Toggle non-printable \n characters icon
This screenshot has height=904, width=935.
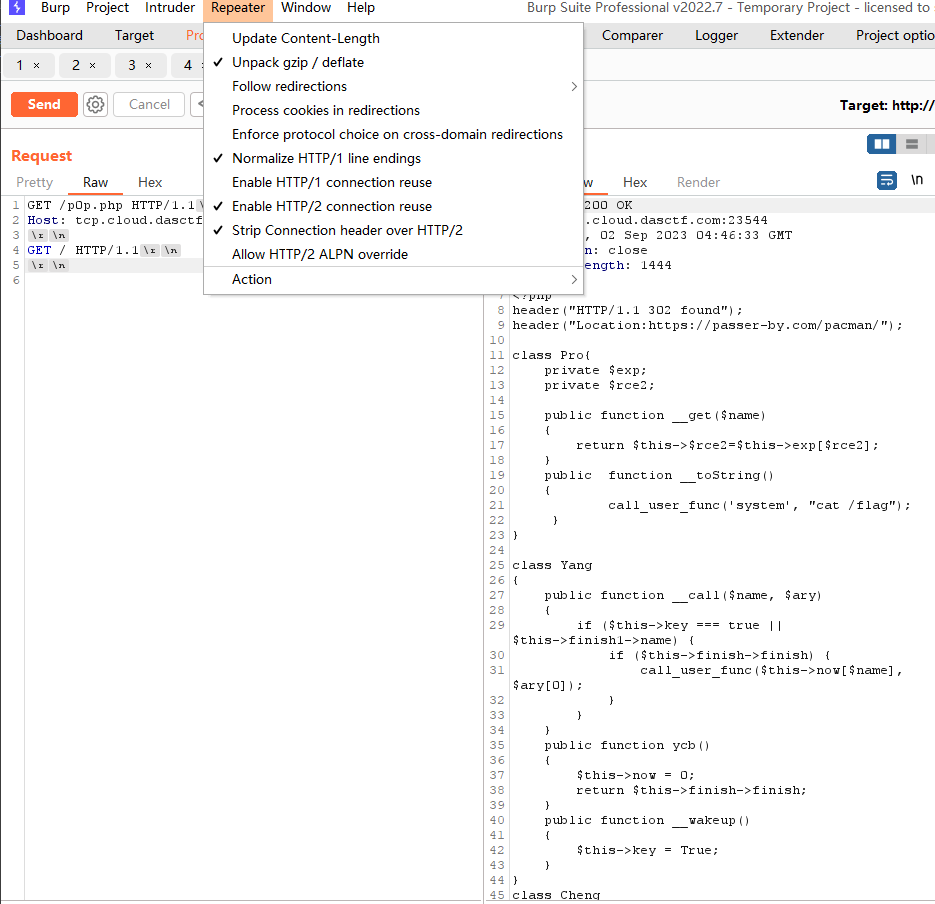pos(917,179)
